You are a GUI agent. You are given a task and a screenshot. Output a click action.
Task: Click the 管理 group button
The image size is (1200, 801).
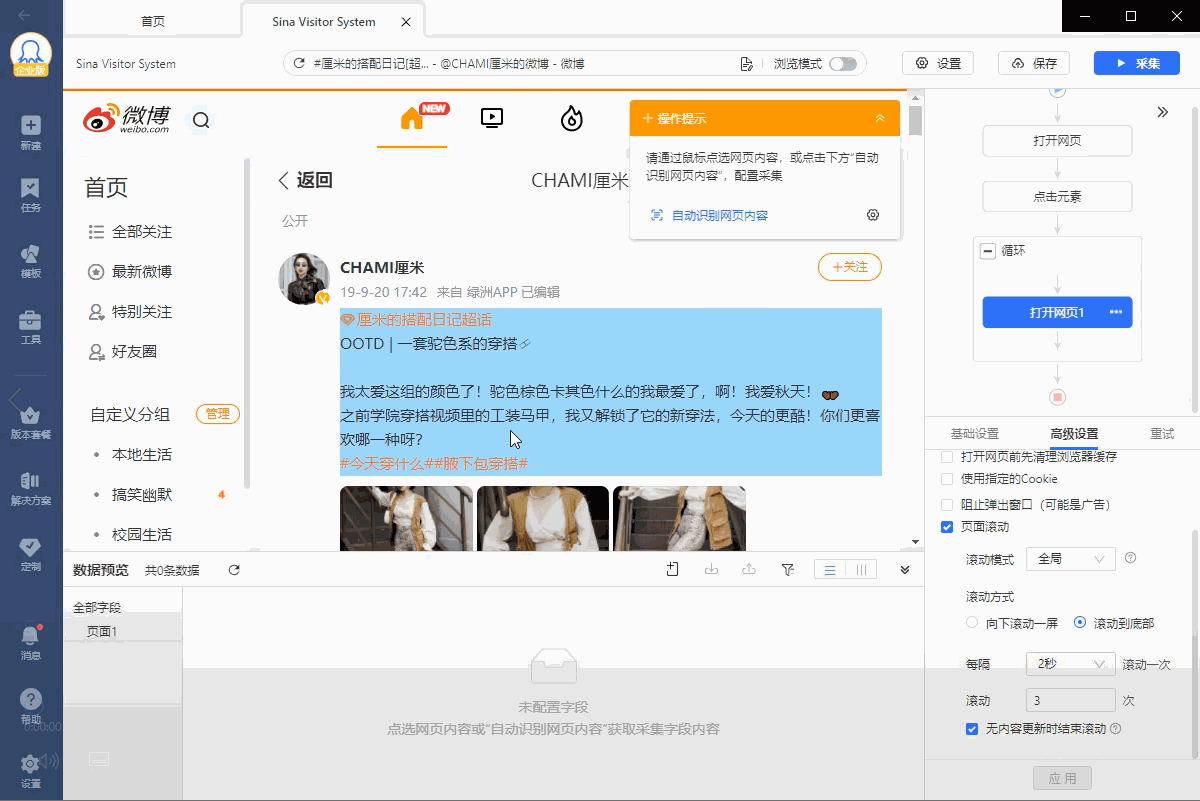pyautogui.click(x=218, y=414)
